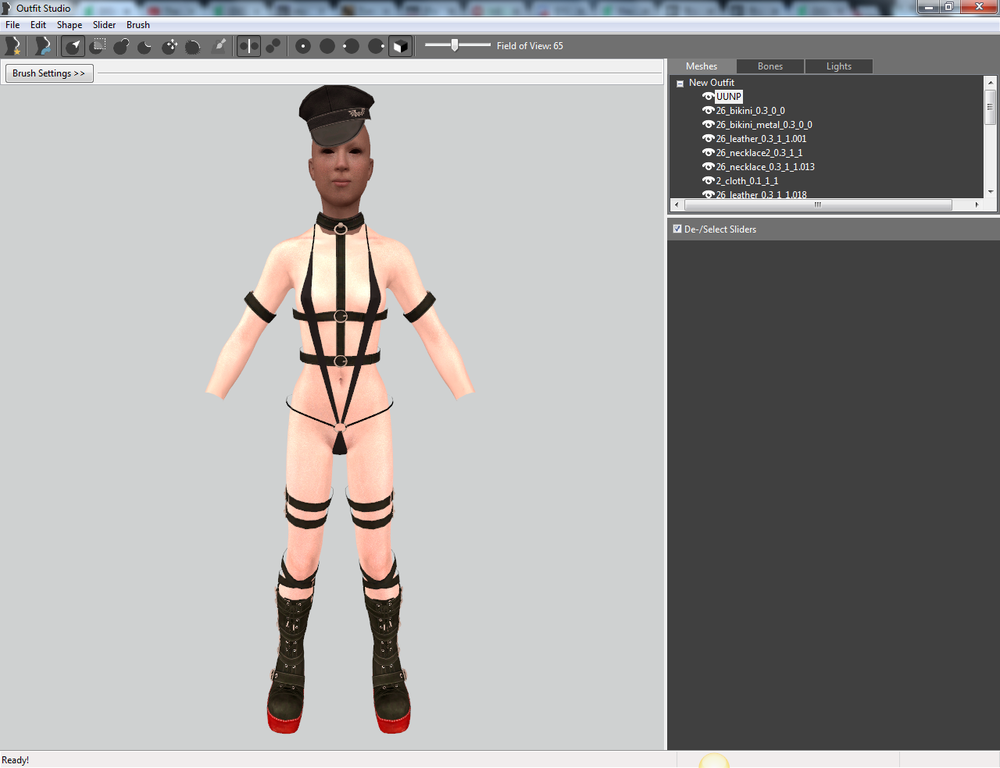Switch to right side view

click(376, 46)
